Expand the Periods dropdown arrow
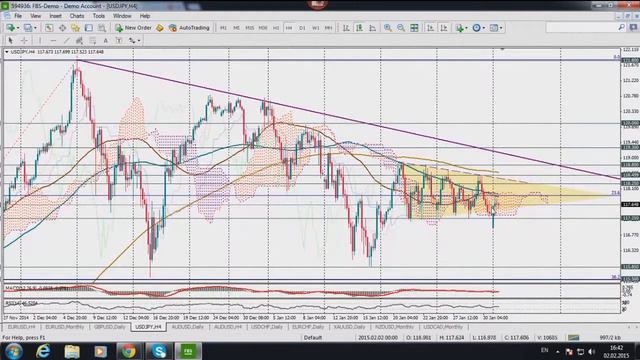 (484, 28)
